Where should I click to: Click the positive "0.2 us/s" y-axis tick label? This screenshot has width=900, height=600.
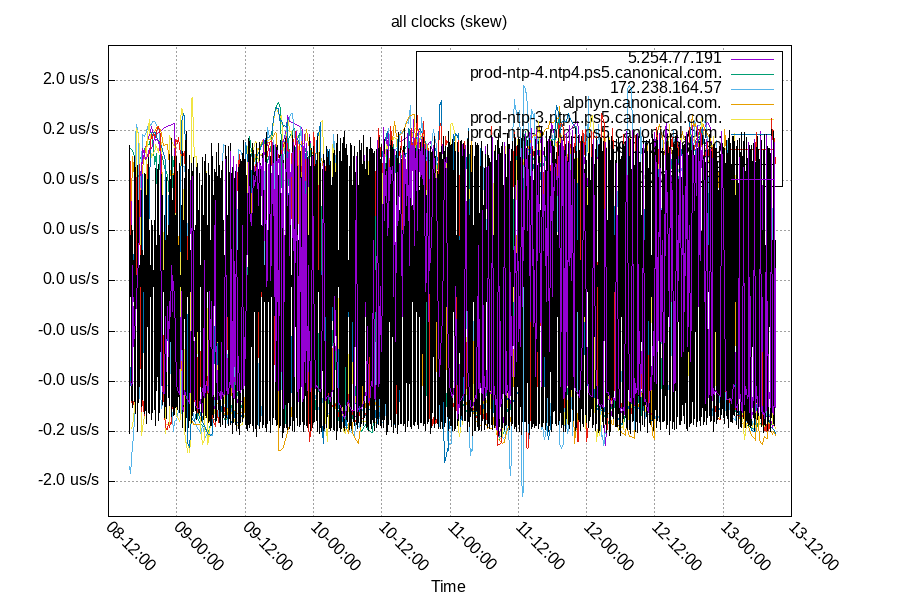71,129
